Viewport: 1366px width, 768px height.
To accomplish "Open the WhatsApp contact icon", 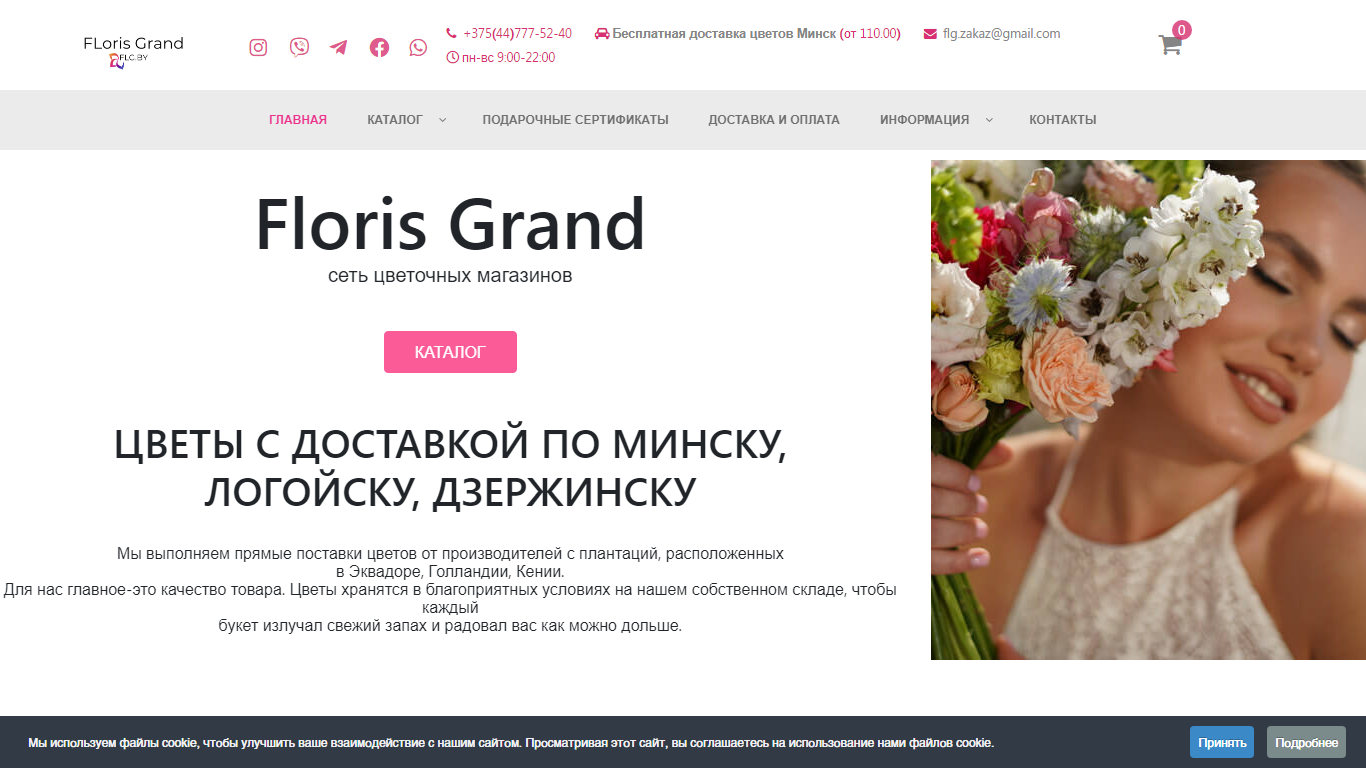I will (418, 47).
